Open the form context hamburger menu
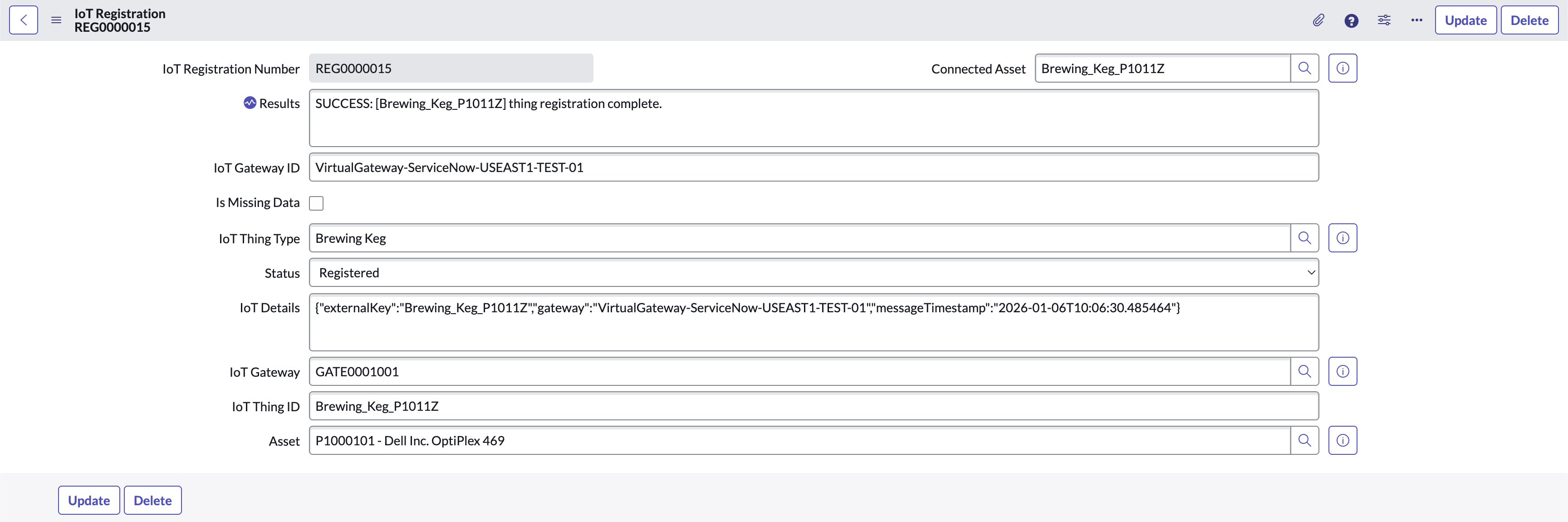This screenshot has height=522, width=1568. (56, 20)
